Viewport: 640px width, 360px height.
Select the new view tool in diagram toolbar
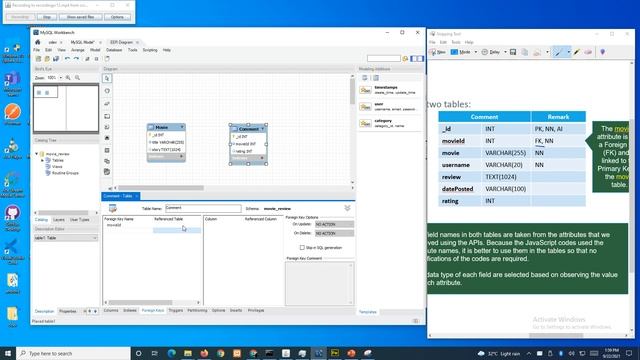[x=107, y=161]
